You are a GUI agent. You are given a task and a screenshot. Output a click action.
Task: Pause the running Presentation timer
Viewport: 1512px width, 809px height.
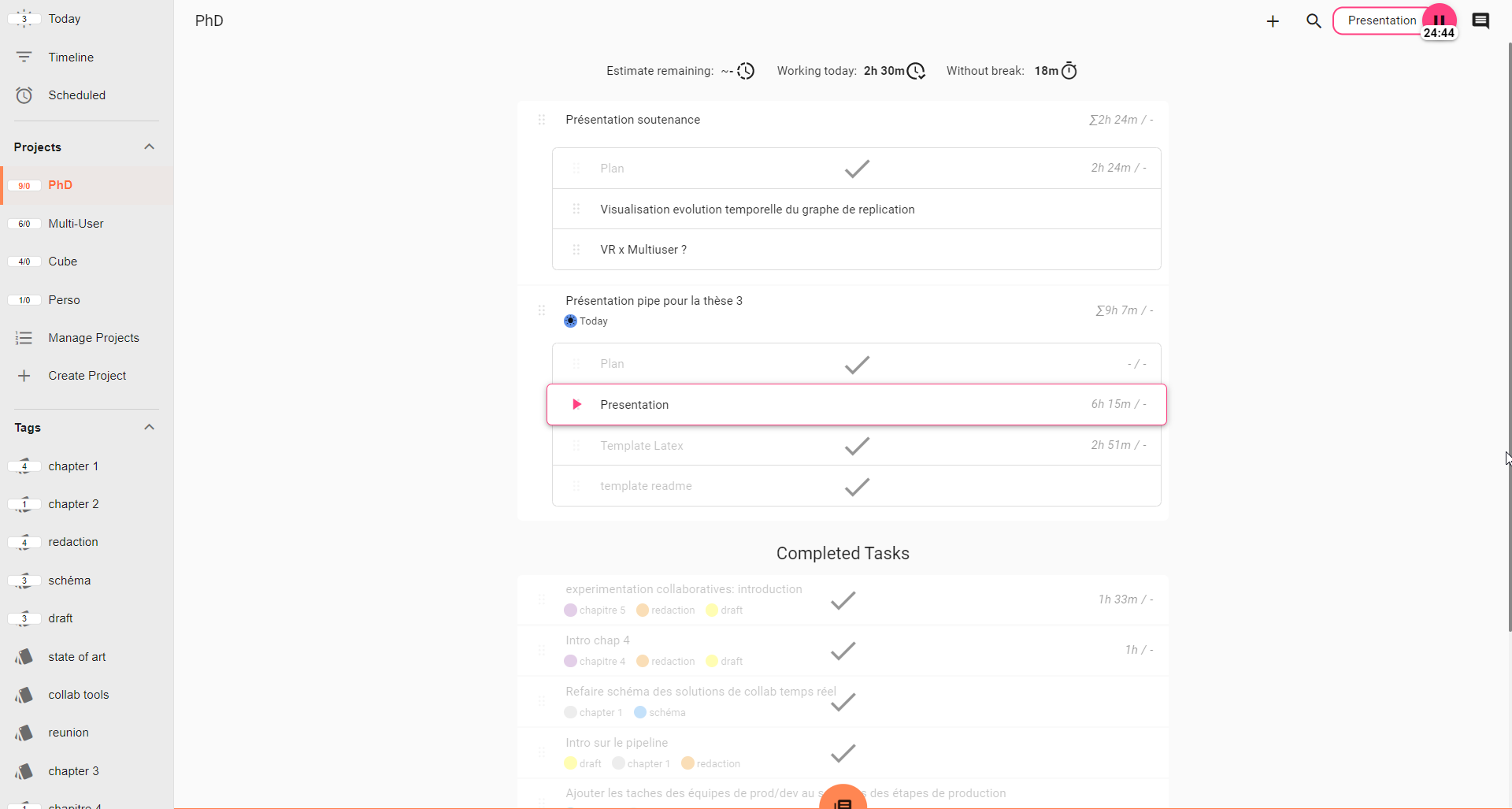1439,20
